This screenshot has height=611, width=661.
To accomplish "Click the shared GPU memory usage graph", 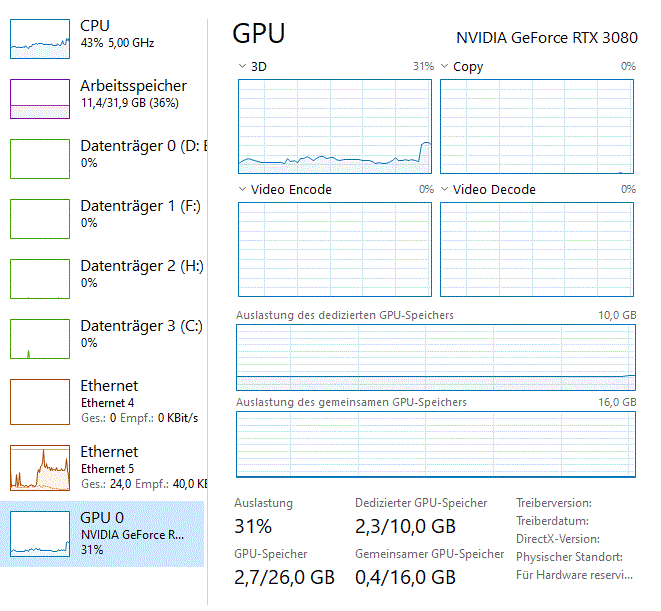I will click(x=435, y=443).
